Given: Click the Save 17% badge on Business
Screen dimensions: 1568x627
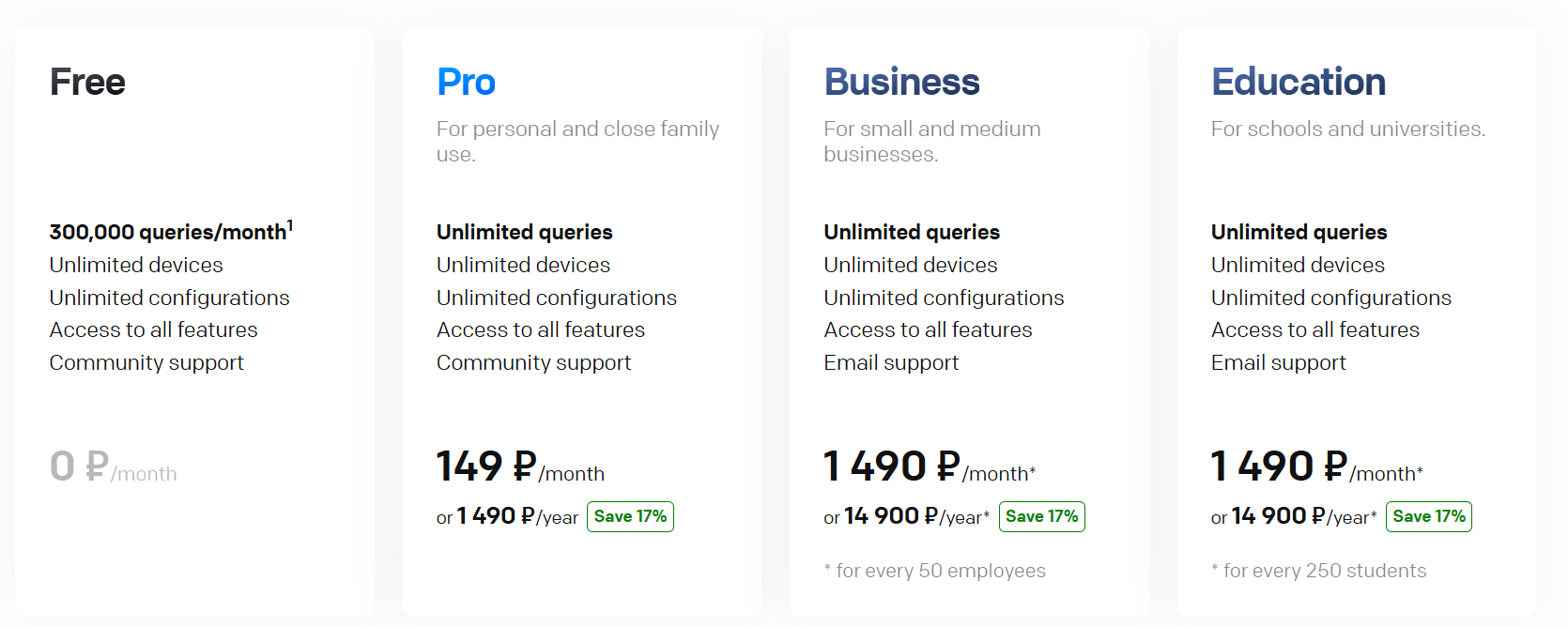Looking at the screenshot, I should (x=1041, y=517).
